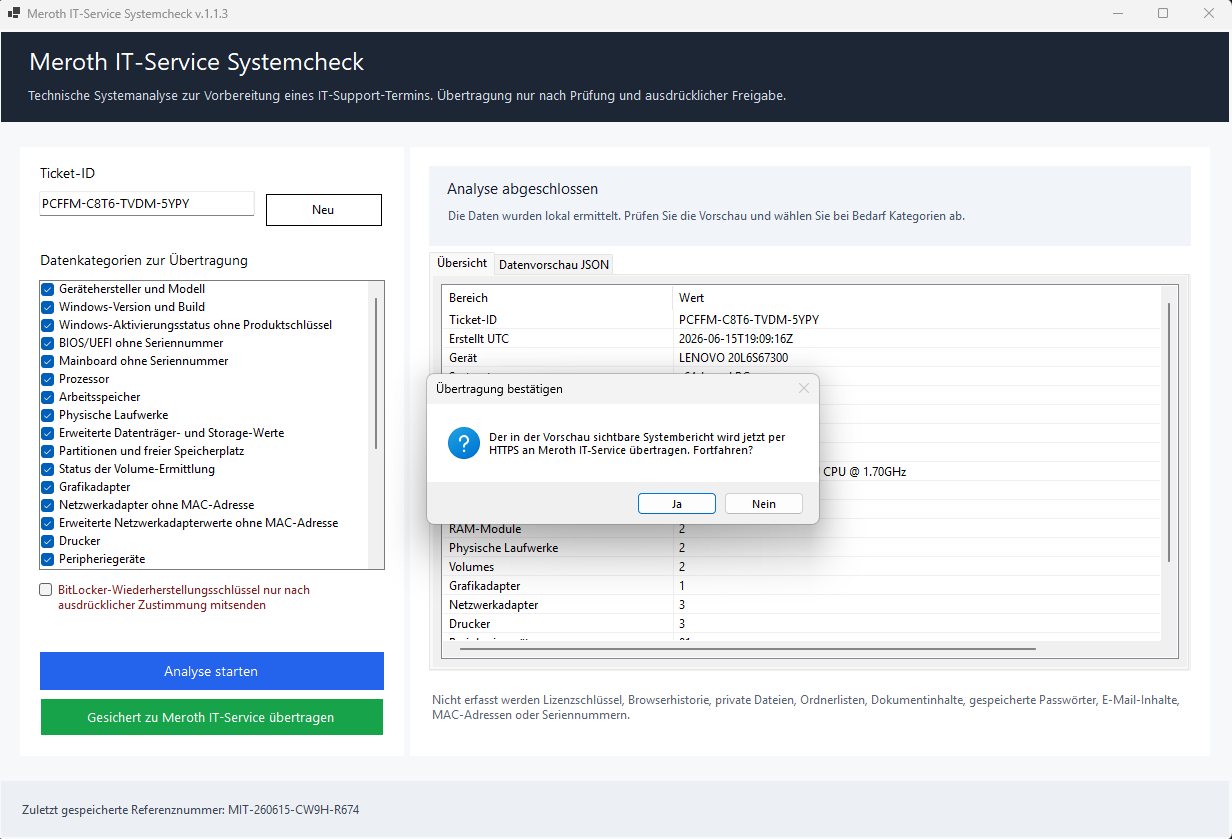This screenshot has height=839, width=1232.
Task: Click the Neu button for a new ticket ID
Action: [324, 210]
